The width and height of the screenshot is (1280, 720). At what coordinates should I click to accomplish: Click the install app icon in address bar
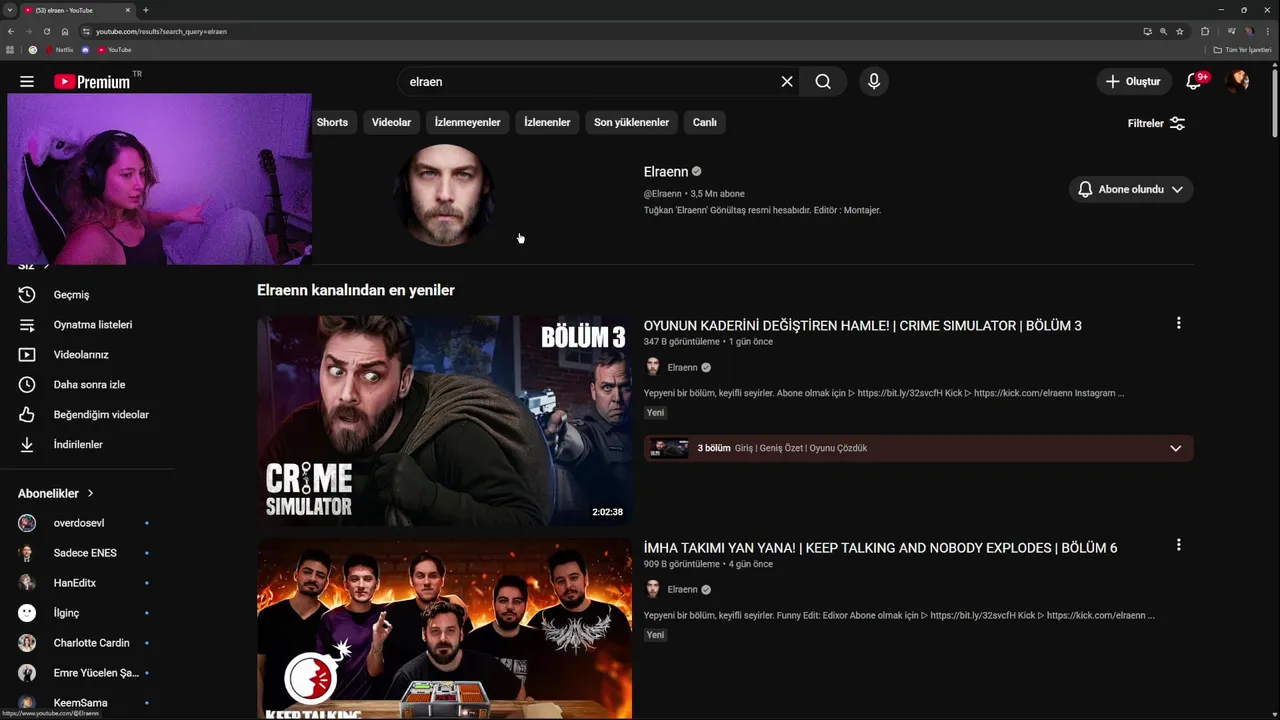(x=1147, y=31)
